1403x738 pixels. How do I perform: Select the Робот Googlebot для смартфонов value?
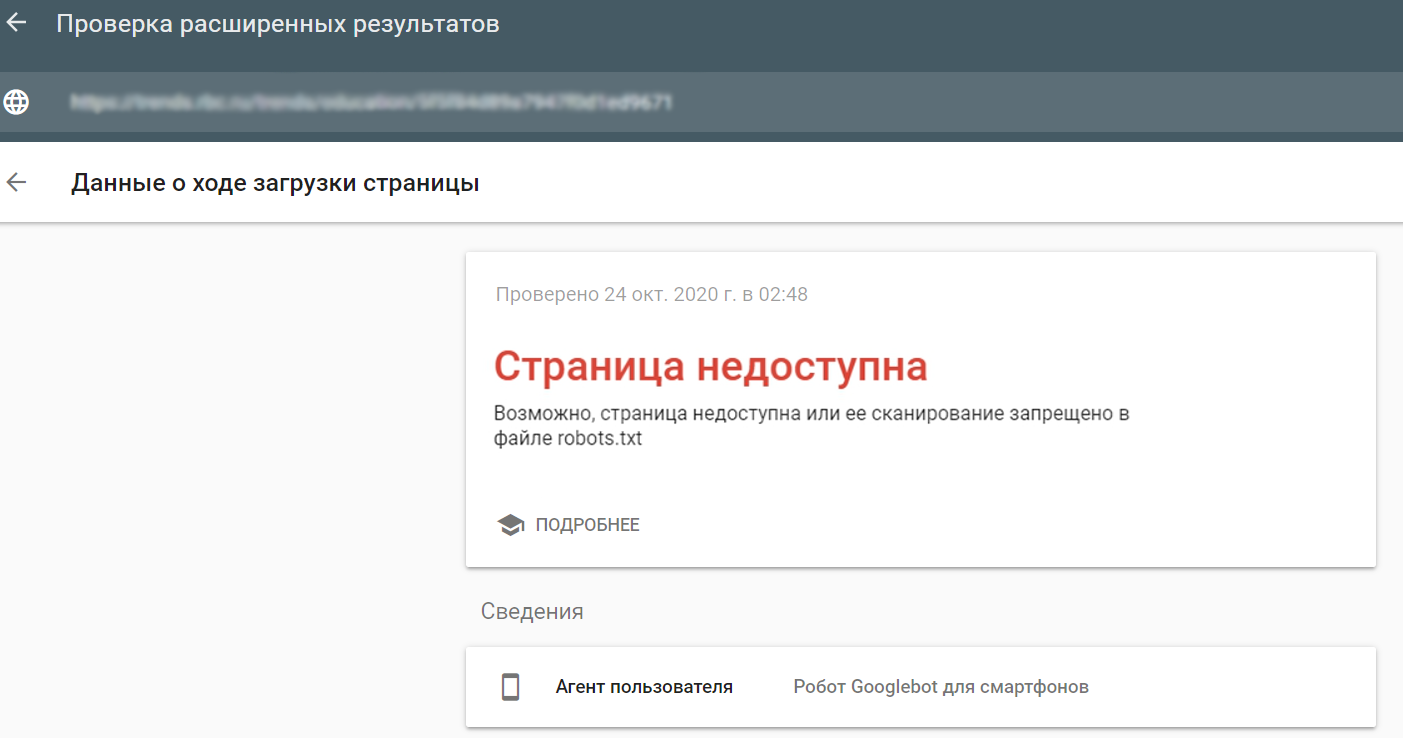click(x=940, y=687)
